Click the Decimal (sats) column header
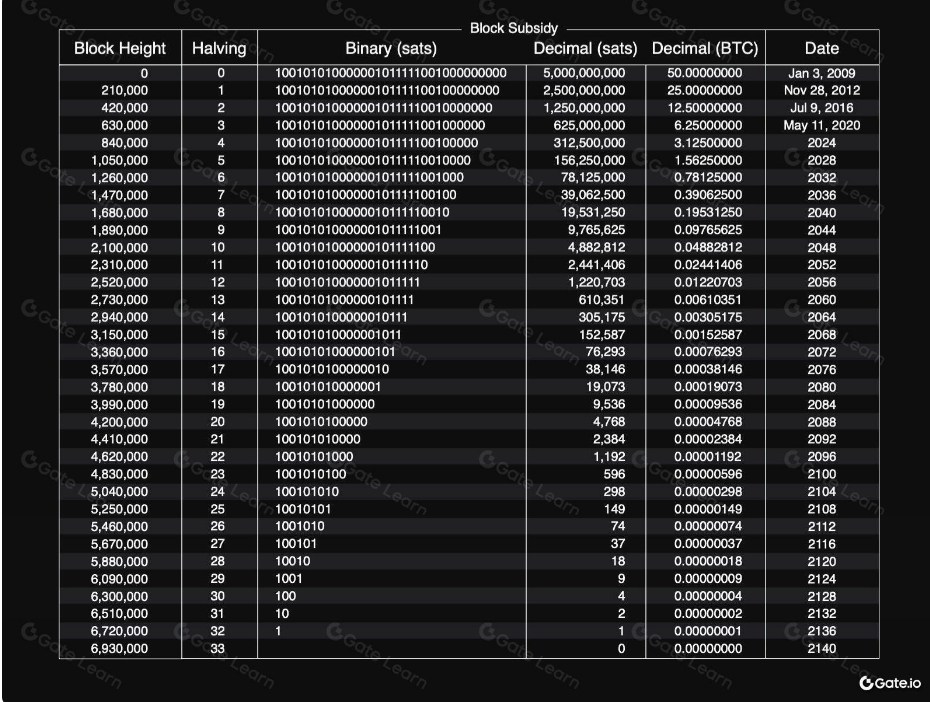 [x=585, y=49]
